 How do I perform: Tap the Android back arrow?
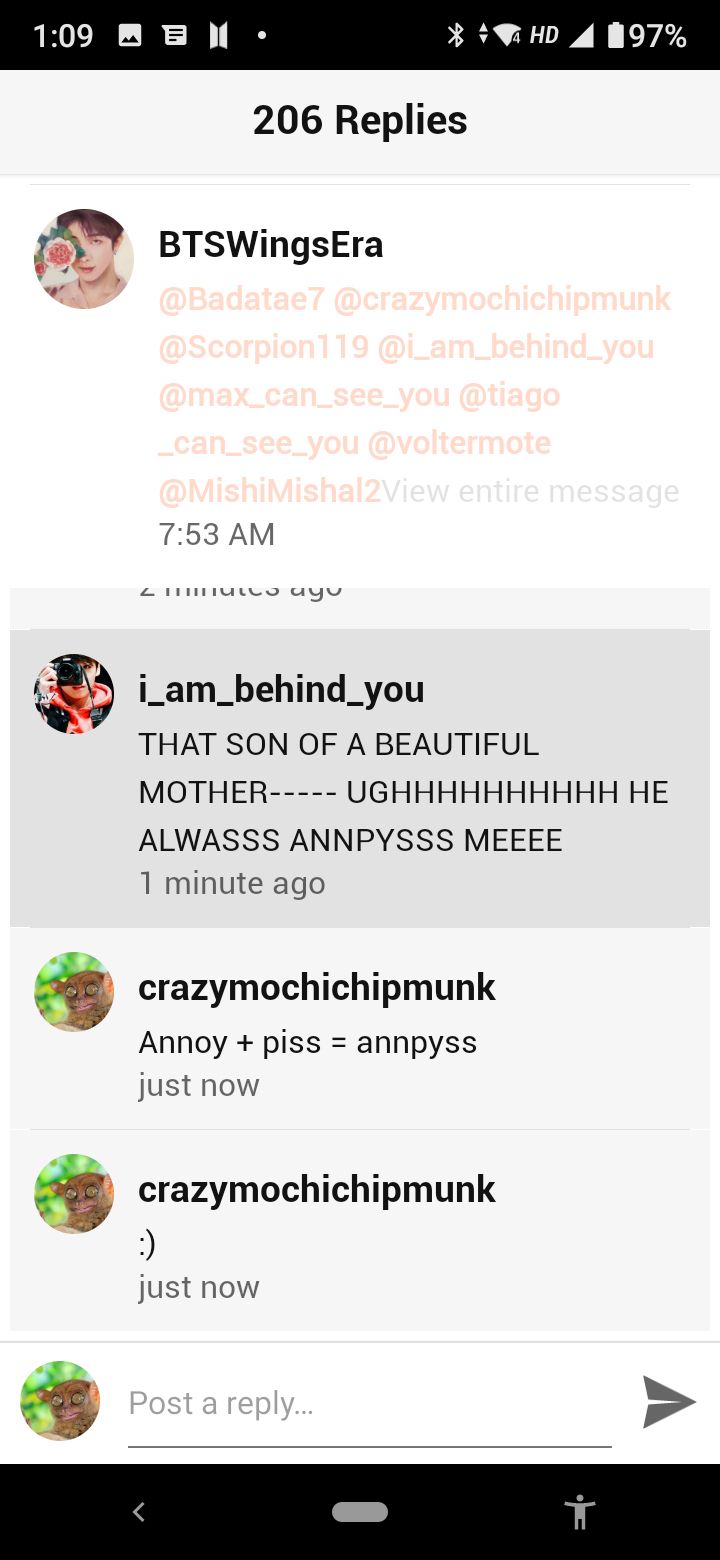[139, 1511]
